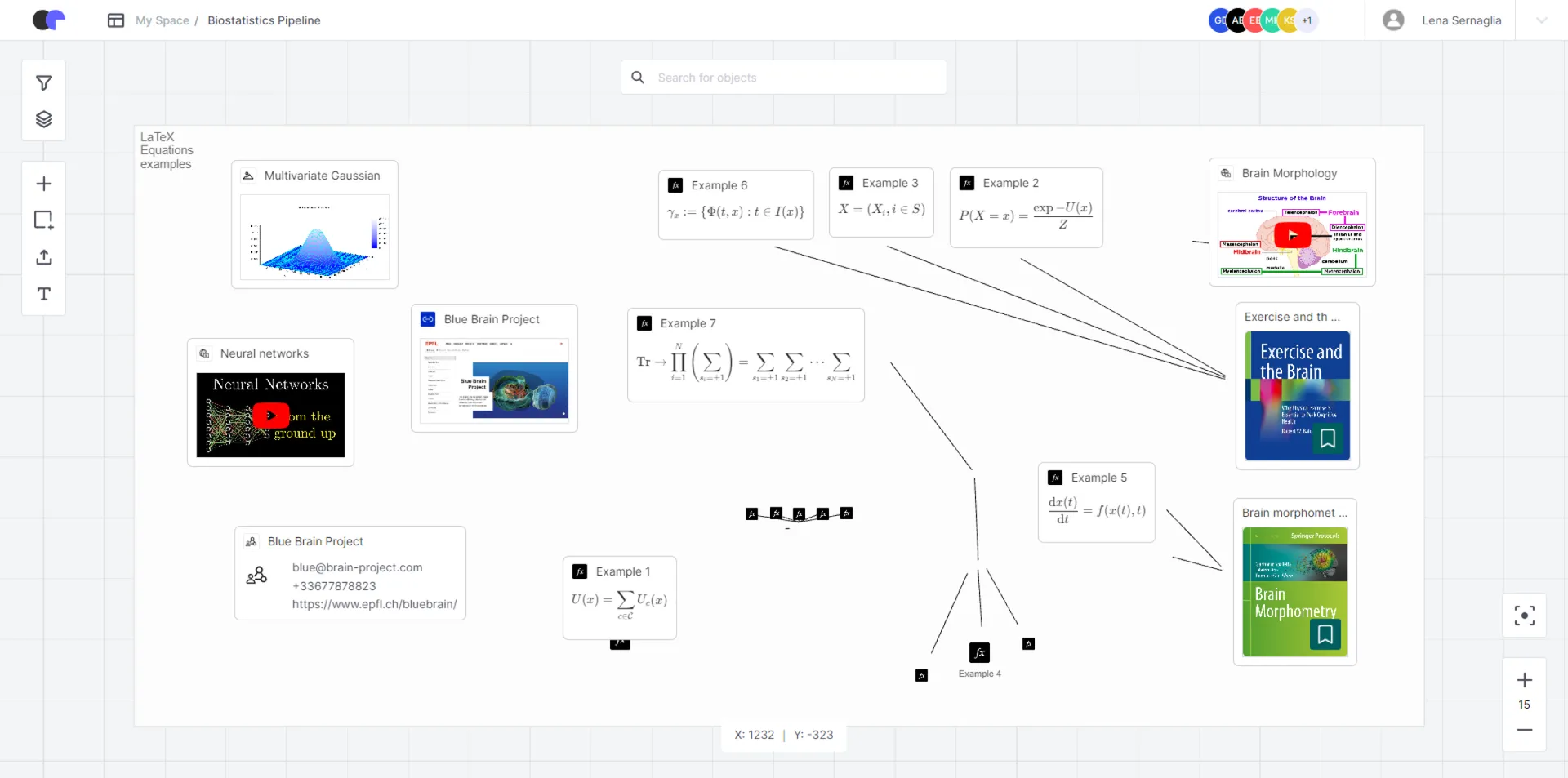The width and height of the screenshot is (1568, 778).
Task: Toggle bookmark on Brain Morphometry book
Action: coord(1325,634)
